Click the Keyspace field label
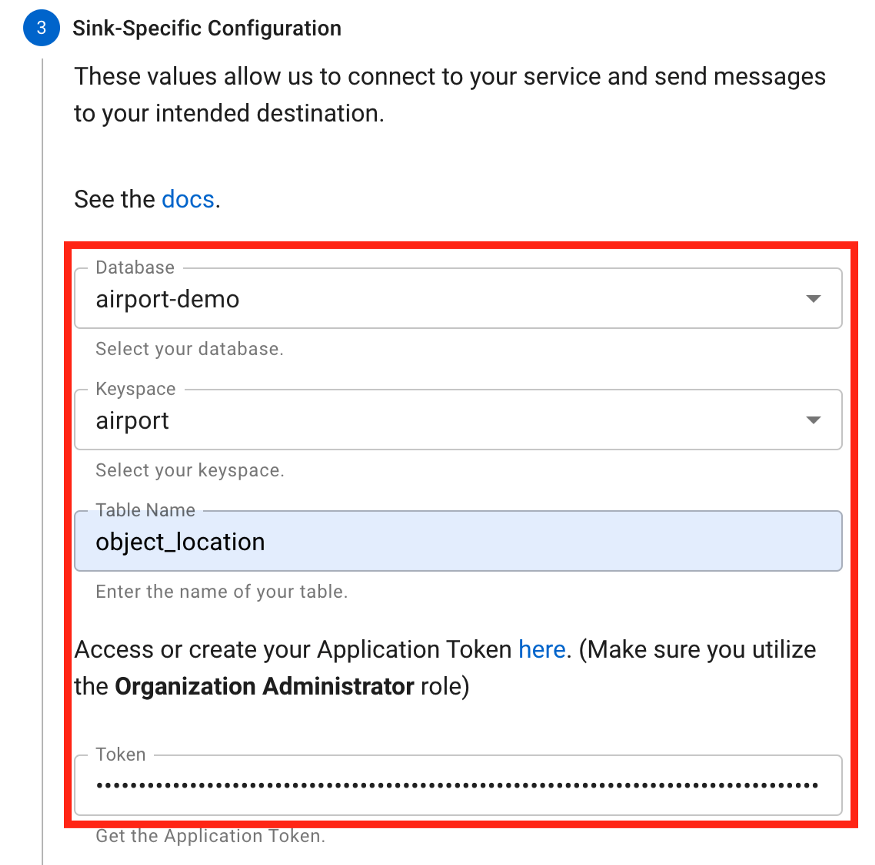The width and height of the screenshot is (875, 865). [x=135, y=389]
